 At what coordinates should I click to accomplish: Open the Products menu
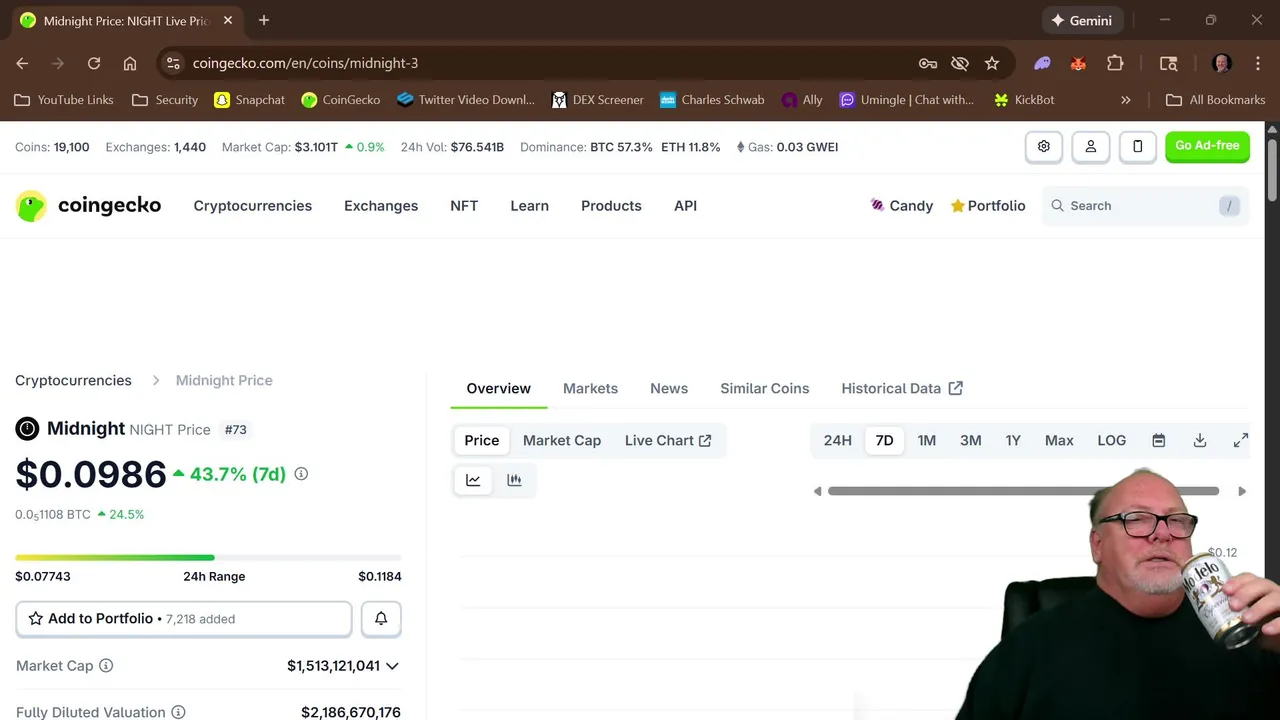click(611, 206)
